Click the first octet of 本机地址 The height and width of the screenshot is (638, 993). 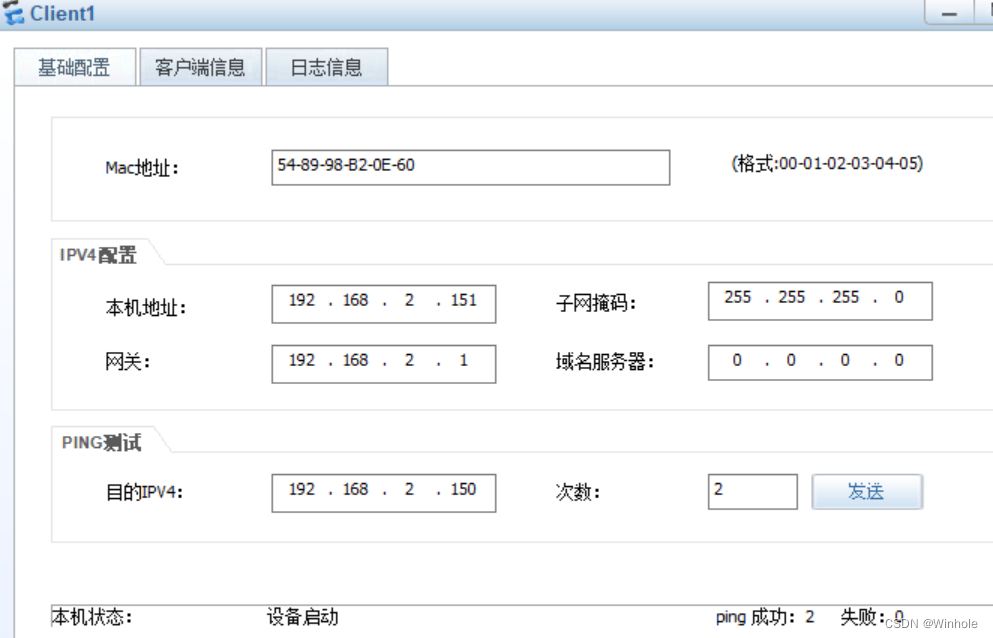coord(300,303)
